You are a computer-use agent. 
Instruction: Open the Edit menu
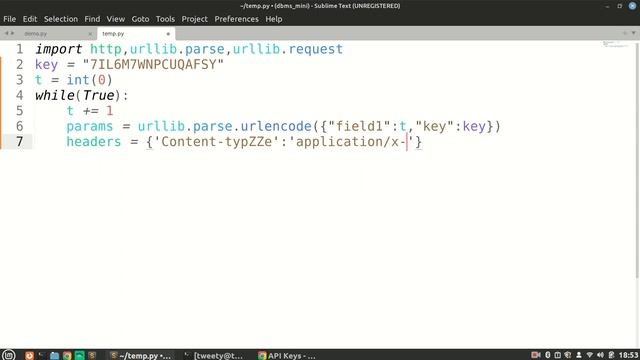30,19
